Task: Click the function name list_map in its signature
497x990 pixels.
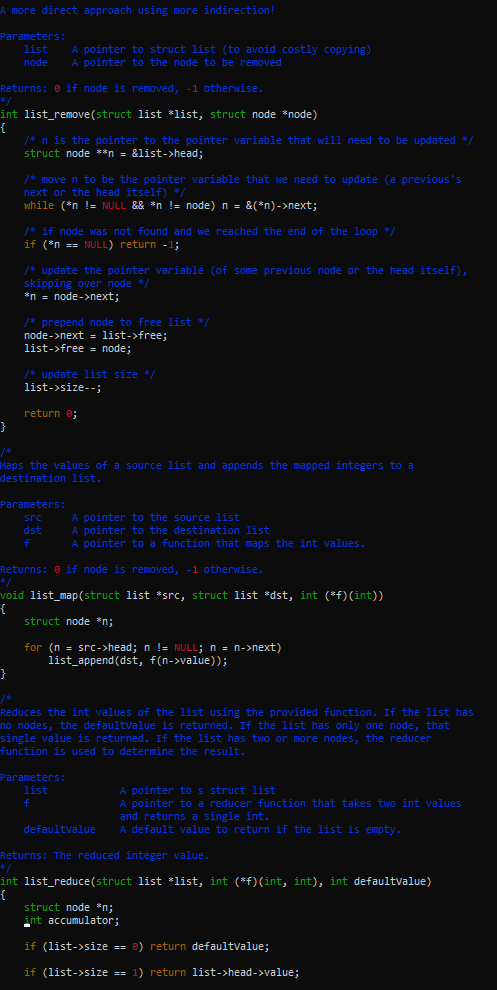Action: (54, 595)
